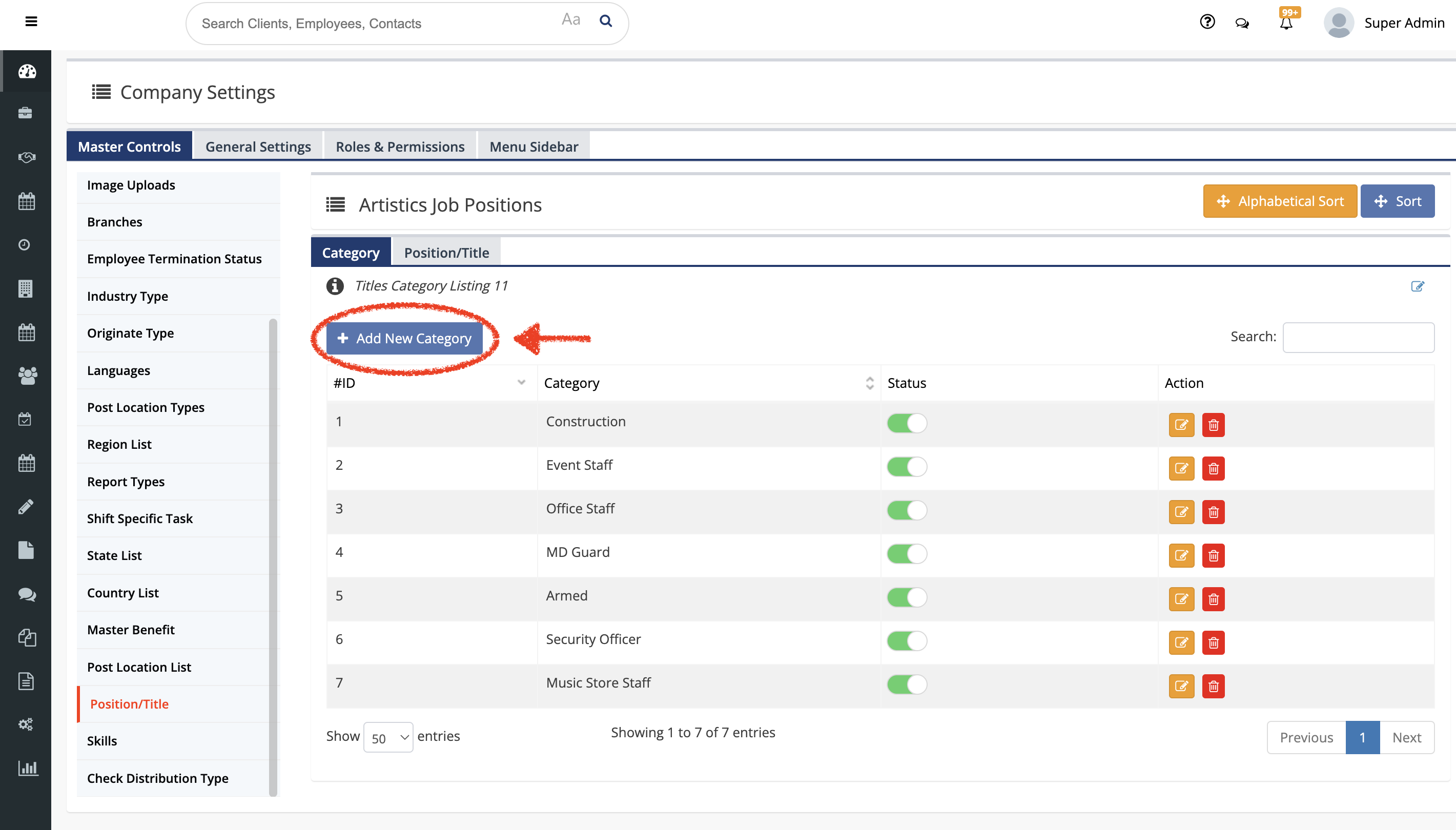
Task: Open the notifications bell icon
Action: [1286, 23]
